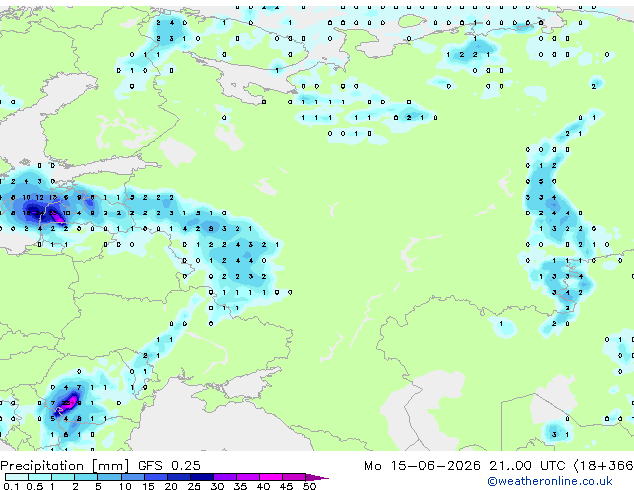This screenshot has height=490, width=634.
Task: Click the 25–30 mm navy legend swatch
Action: coord(201,477)
